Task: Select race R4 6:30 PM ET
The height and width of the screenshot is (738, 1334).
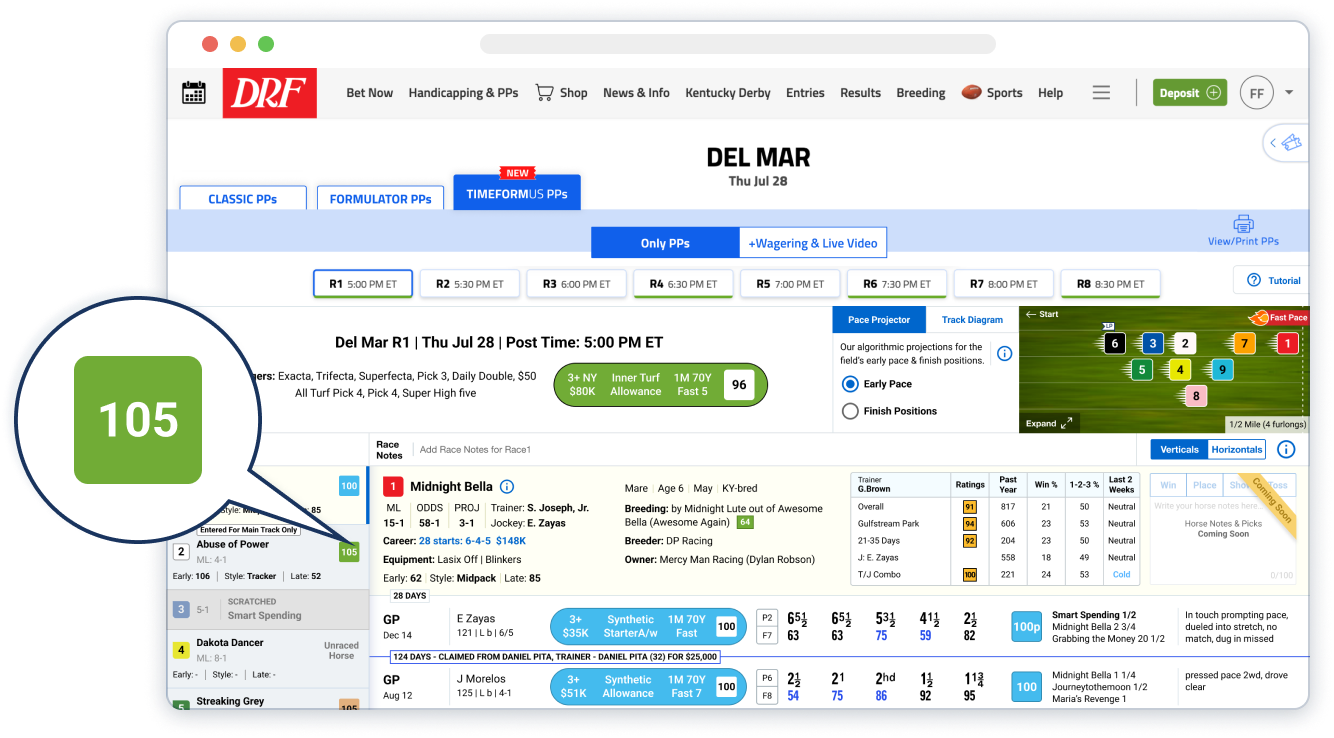Action: [683, 284]
